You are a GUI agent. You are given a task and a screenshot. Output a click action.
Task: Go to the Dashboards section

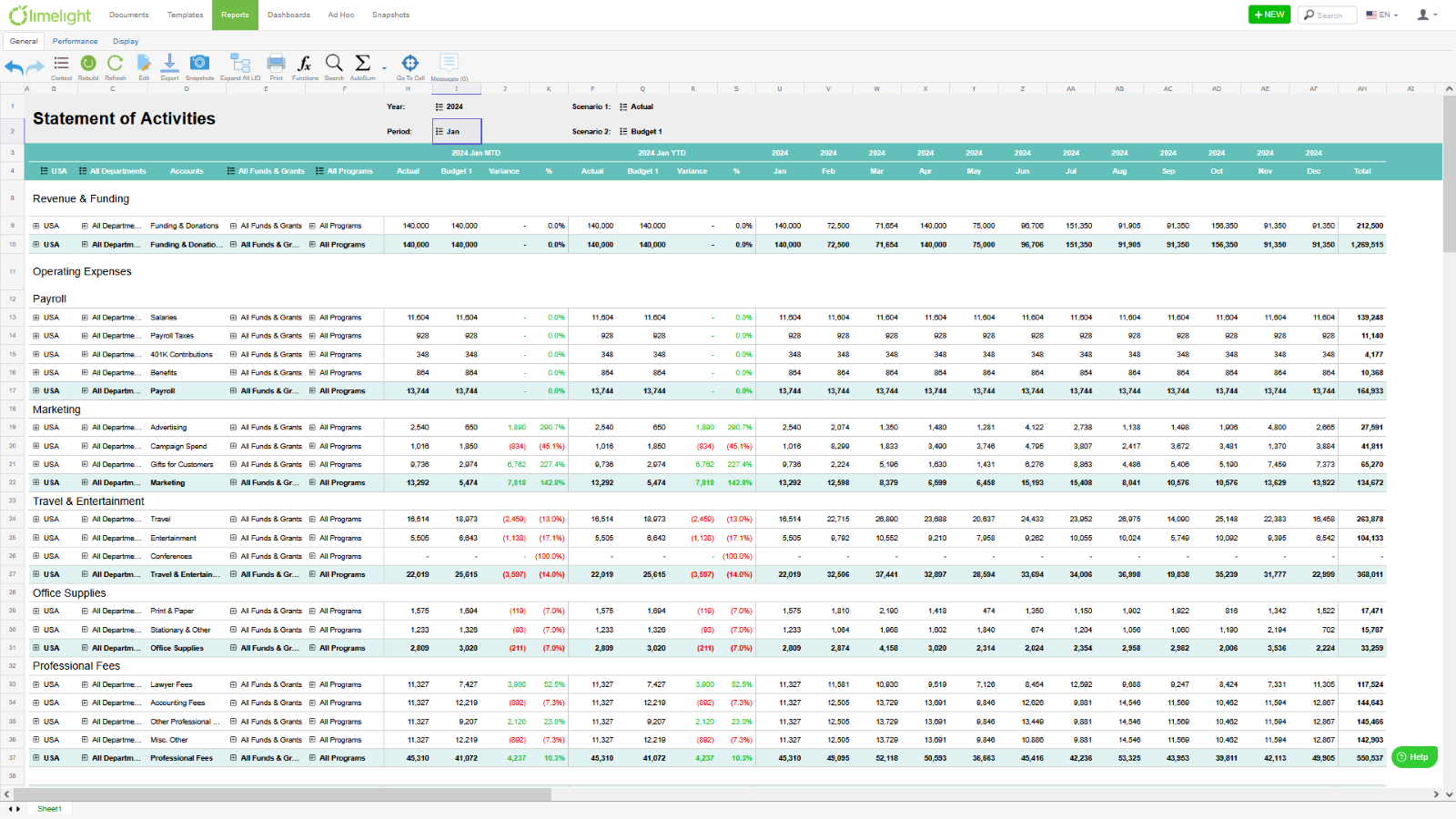click(288, 15)
